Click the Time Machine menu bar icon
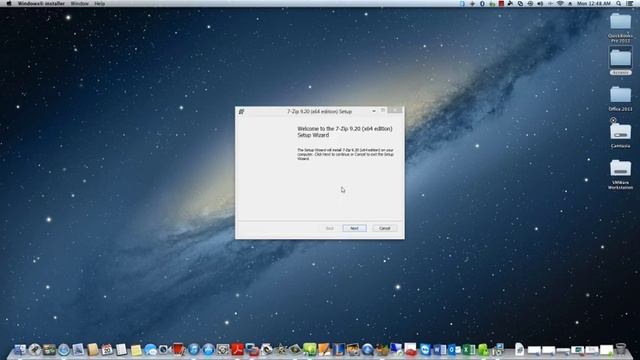The height and width of the screenshot is (360, 640). [530, 3]
